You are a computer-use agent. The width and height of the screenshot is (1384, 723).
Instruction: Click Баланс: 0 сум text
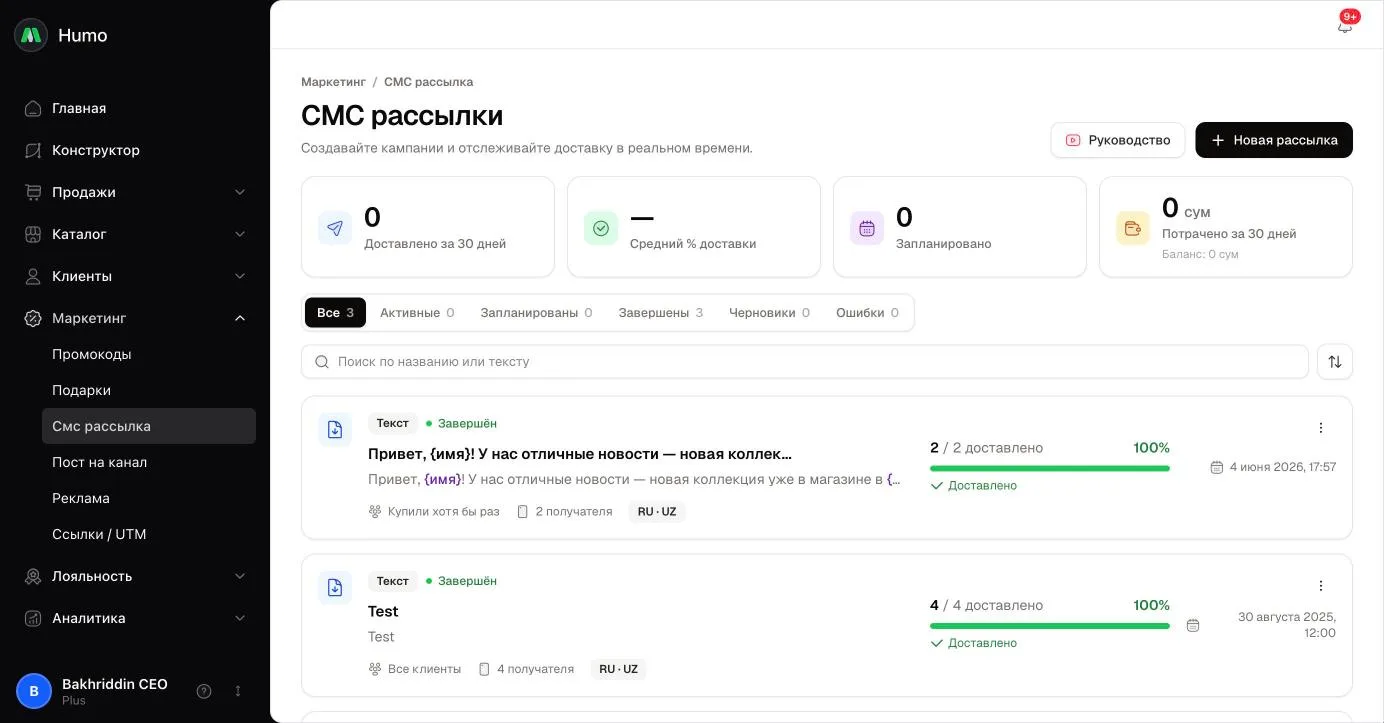pos(1200,254)
